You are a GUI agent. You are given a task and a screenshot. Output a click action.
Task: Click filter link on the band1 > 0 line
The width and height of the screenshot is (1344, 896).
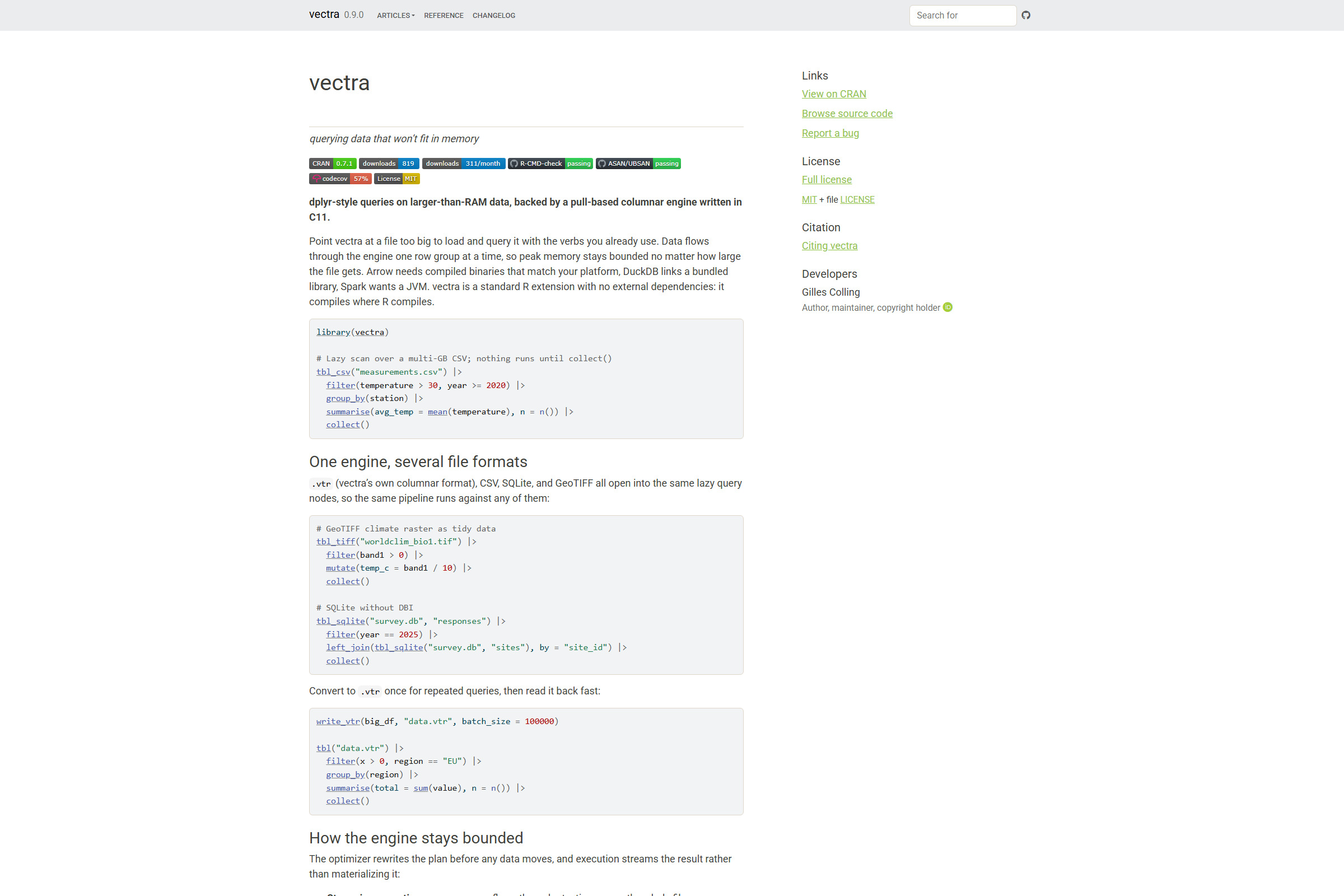coord(340,555)
